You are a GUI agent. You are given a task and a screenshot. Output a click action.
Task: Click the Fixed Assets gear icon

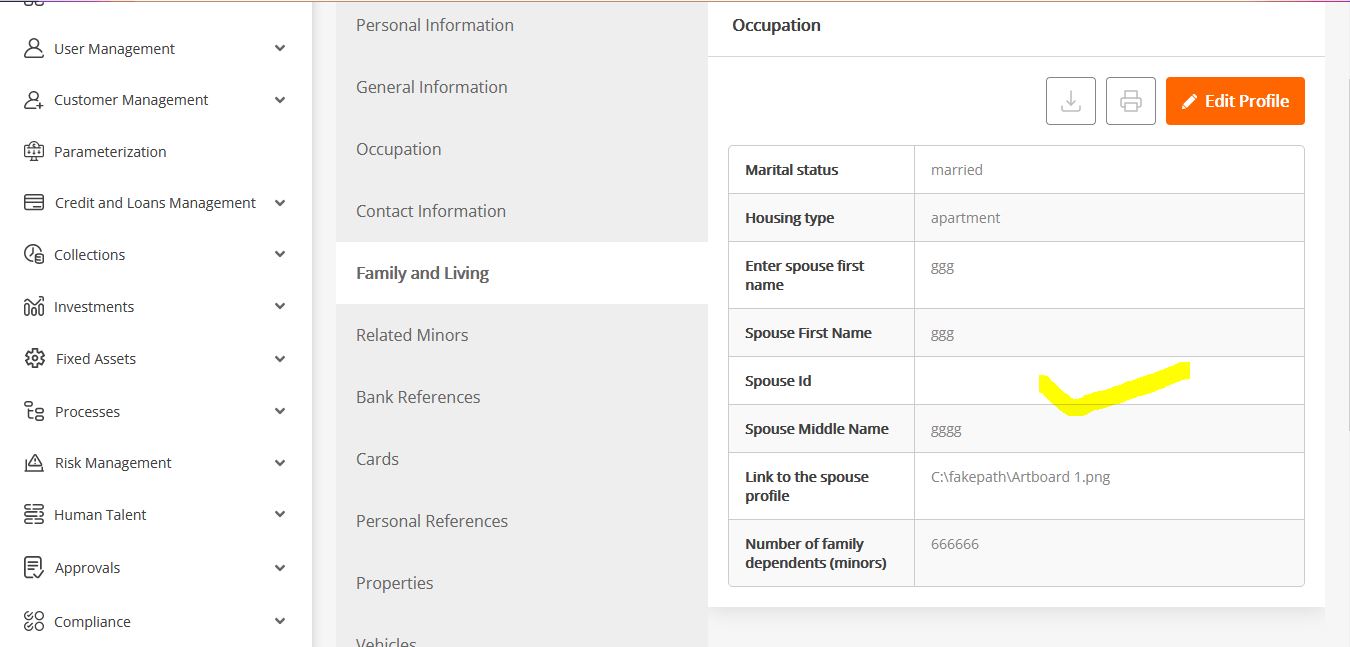[34, 358]
